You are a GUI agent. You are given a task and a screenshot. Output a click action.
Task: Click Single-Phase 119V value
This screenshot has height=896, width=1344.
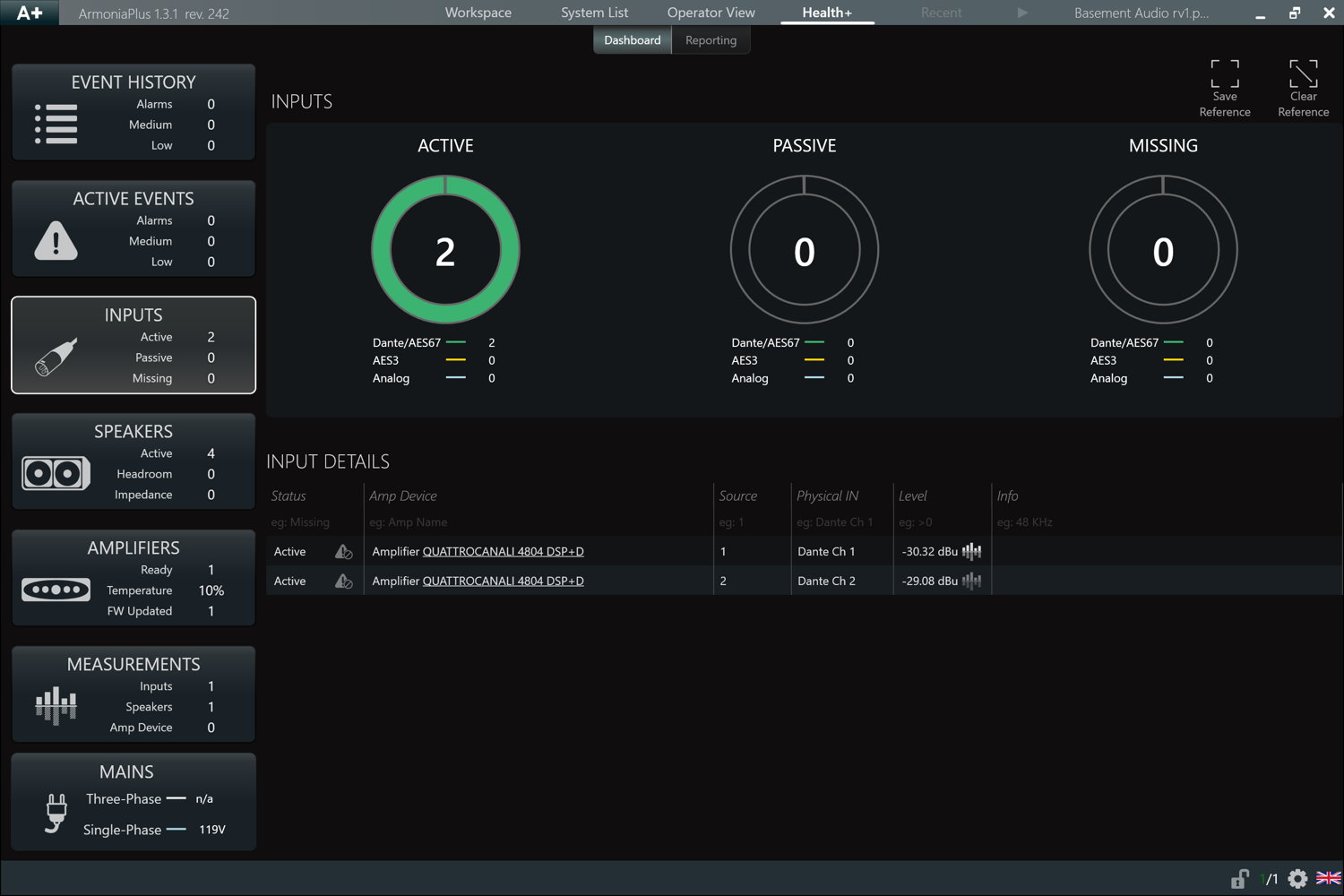(x=212, y=830)
